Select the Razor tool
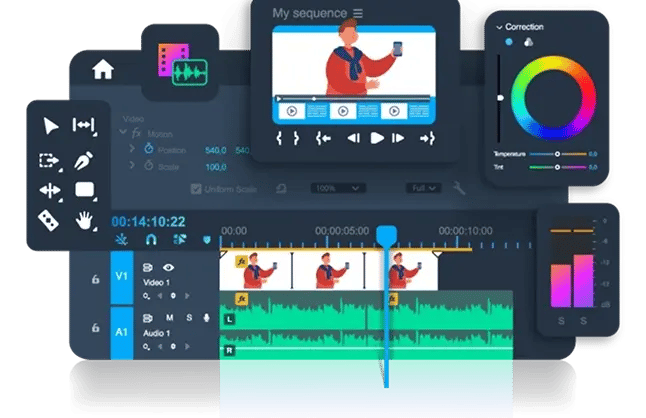This screenshot has height=418, width=646. pos(48,220)
